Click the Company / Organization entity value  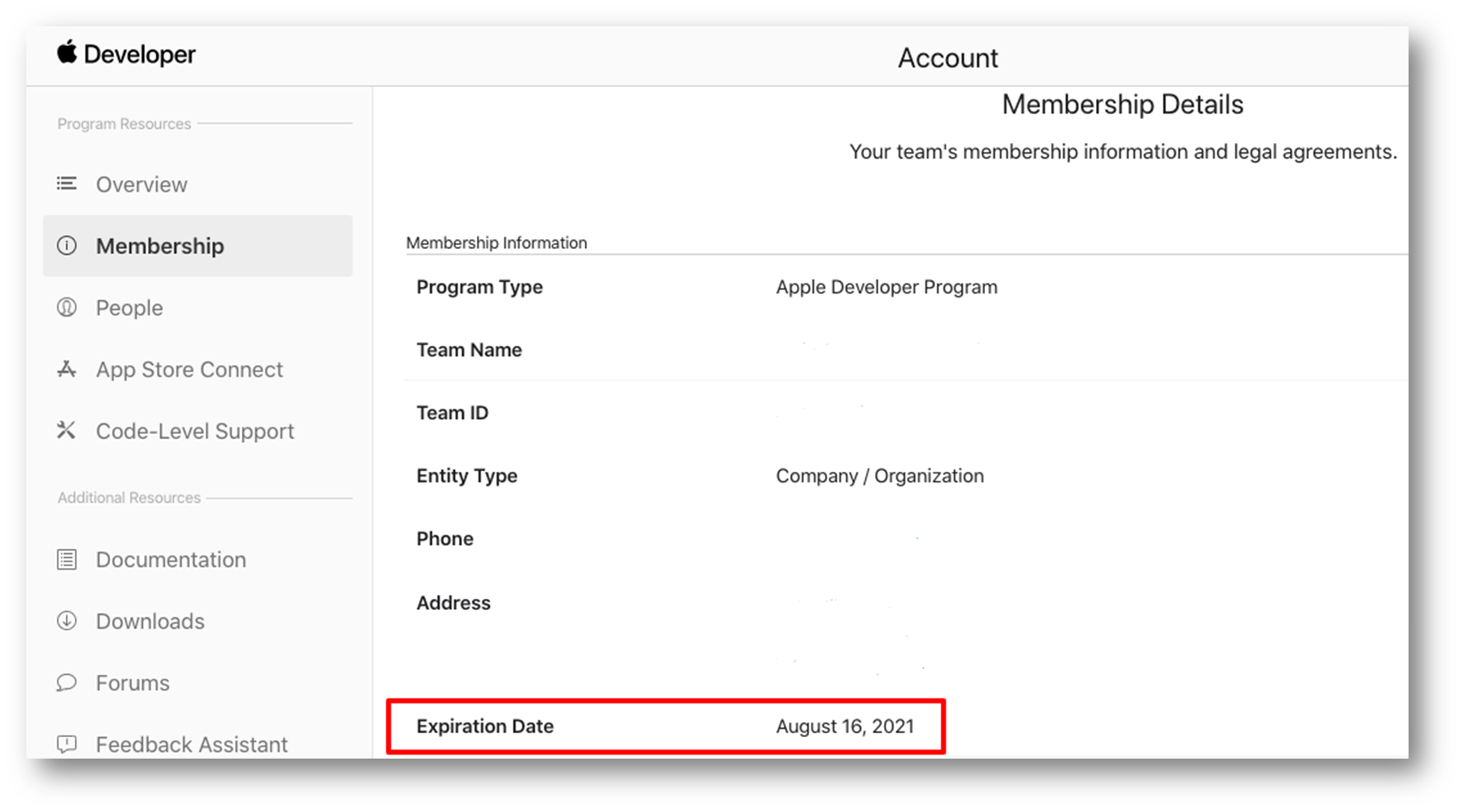coord(879,476)
